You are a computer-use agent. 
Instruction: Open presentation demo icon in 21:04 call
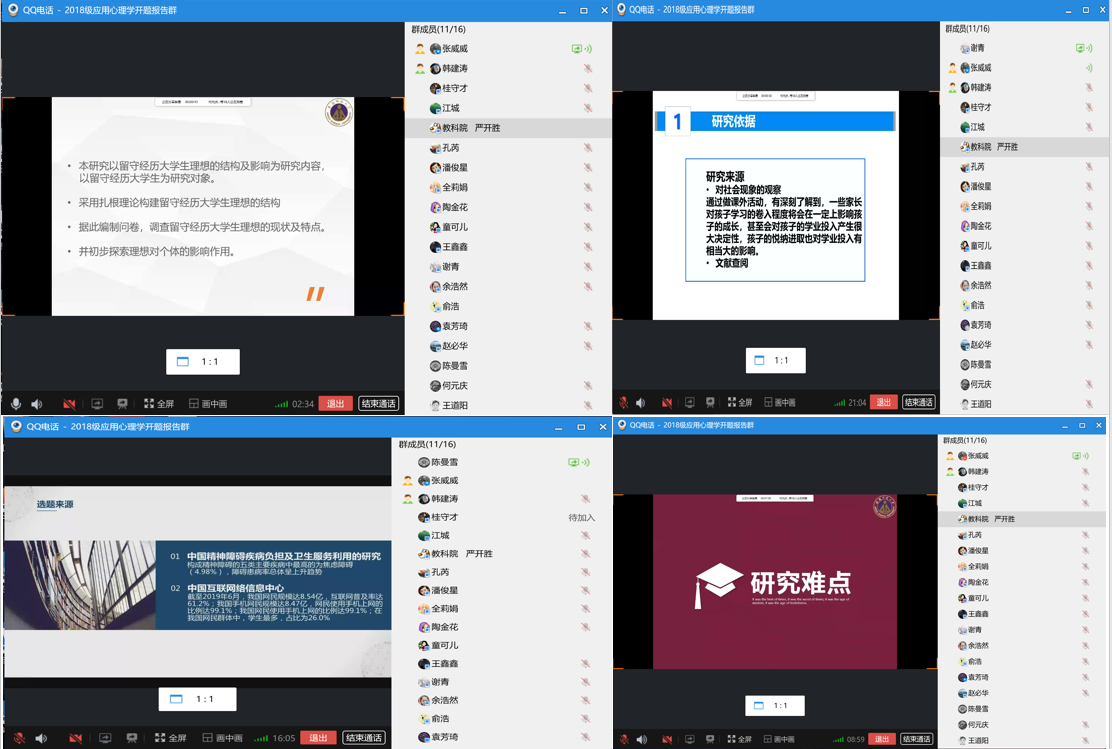[x=711, y=403]
